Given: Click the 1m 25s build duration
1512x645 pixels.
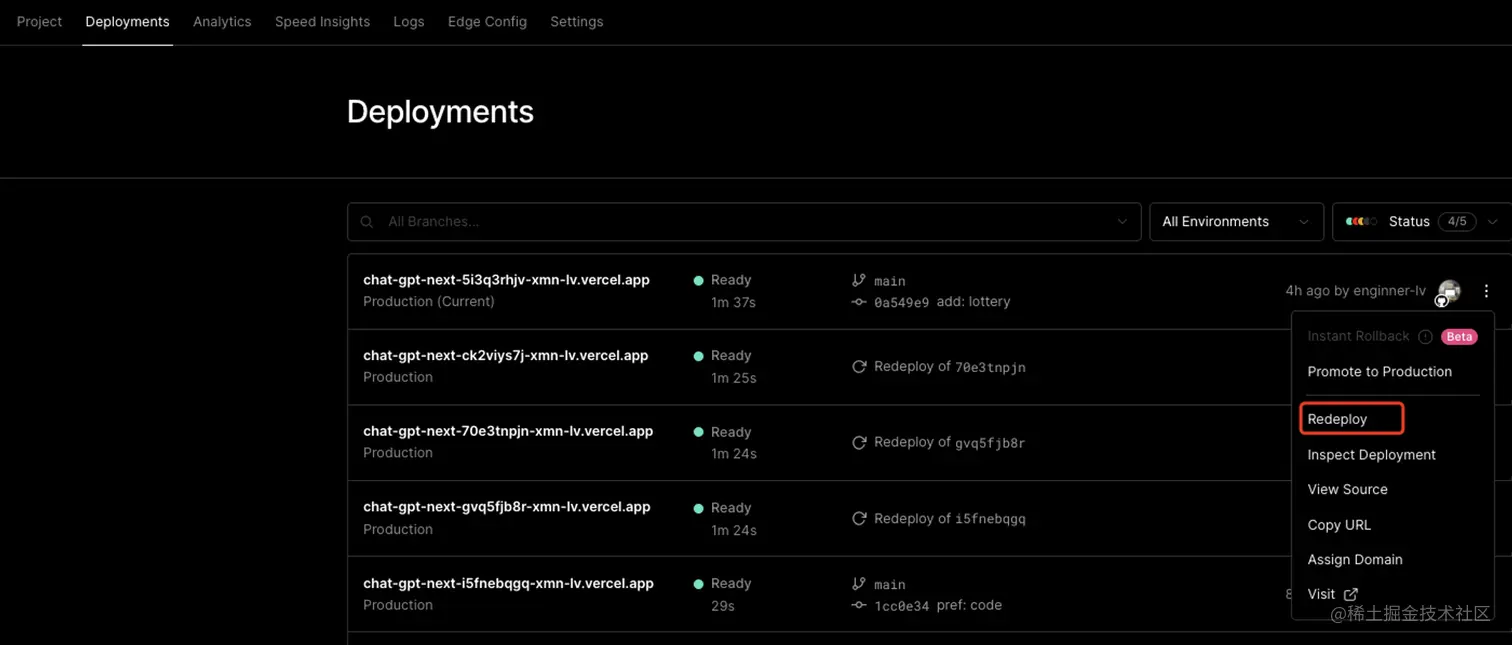Looking at the screenshot, I should (x=733, y=378).
